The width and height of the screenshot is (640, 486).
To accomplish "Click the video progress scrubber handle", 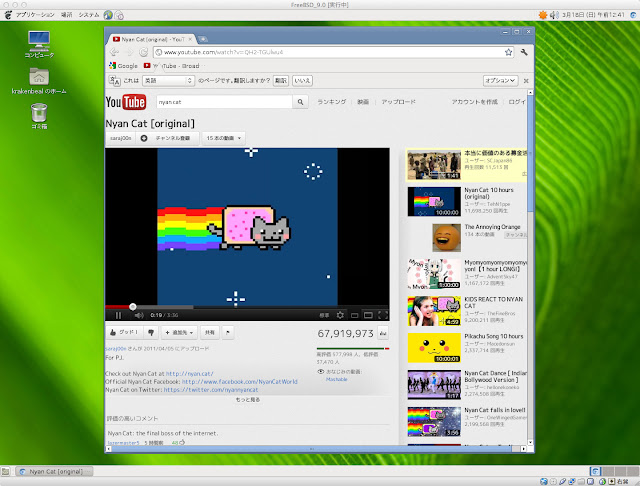I will (133, 307).
